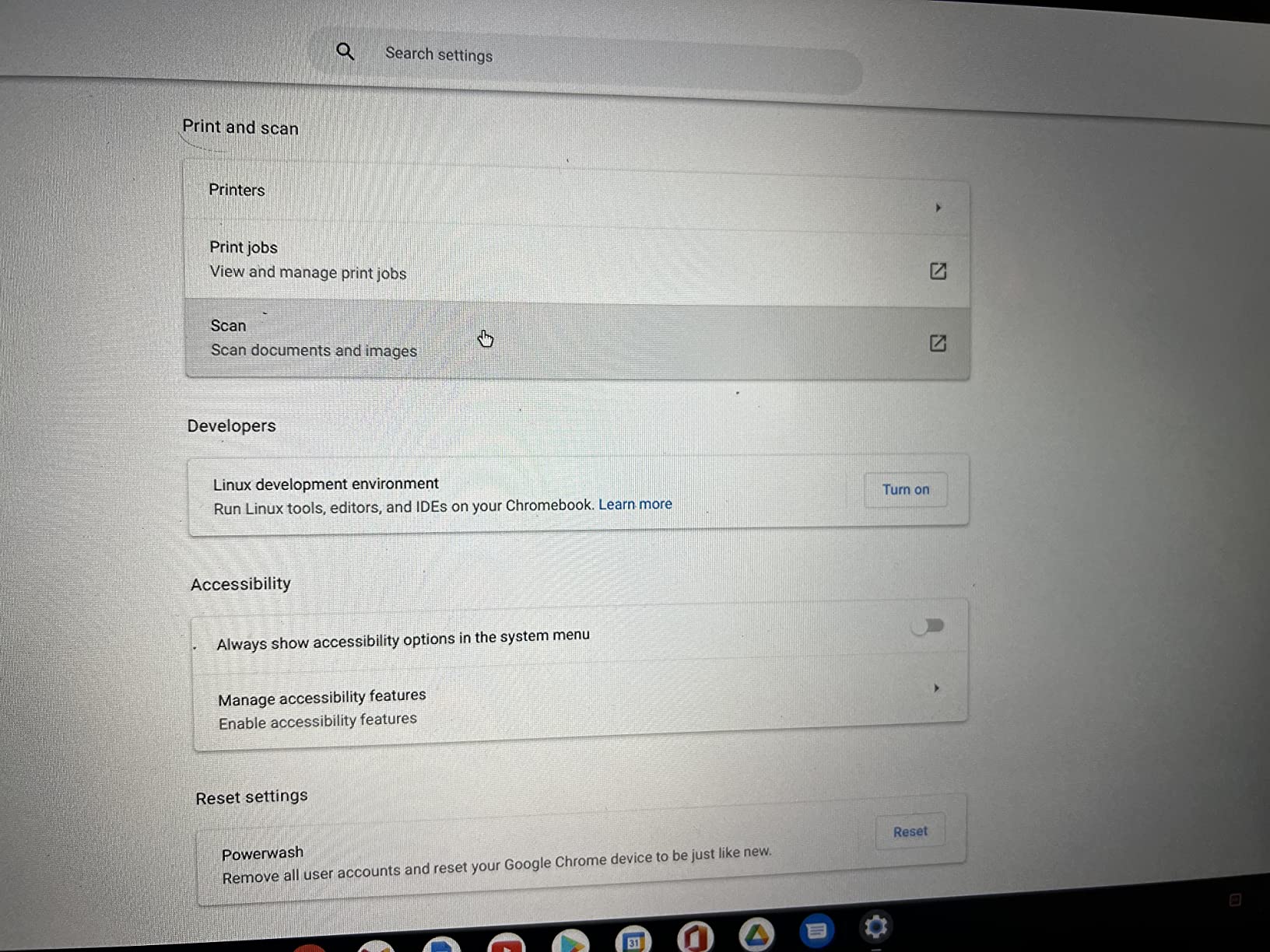The width and height of the screenshot is (1270, 952).
Task: Toggle always show accessibility options switch
Action: 928,626
